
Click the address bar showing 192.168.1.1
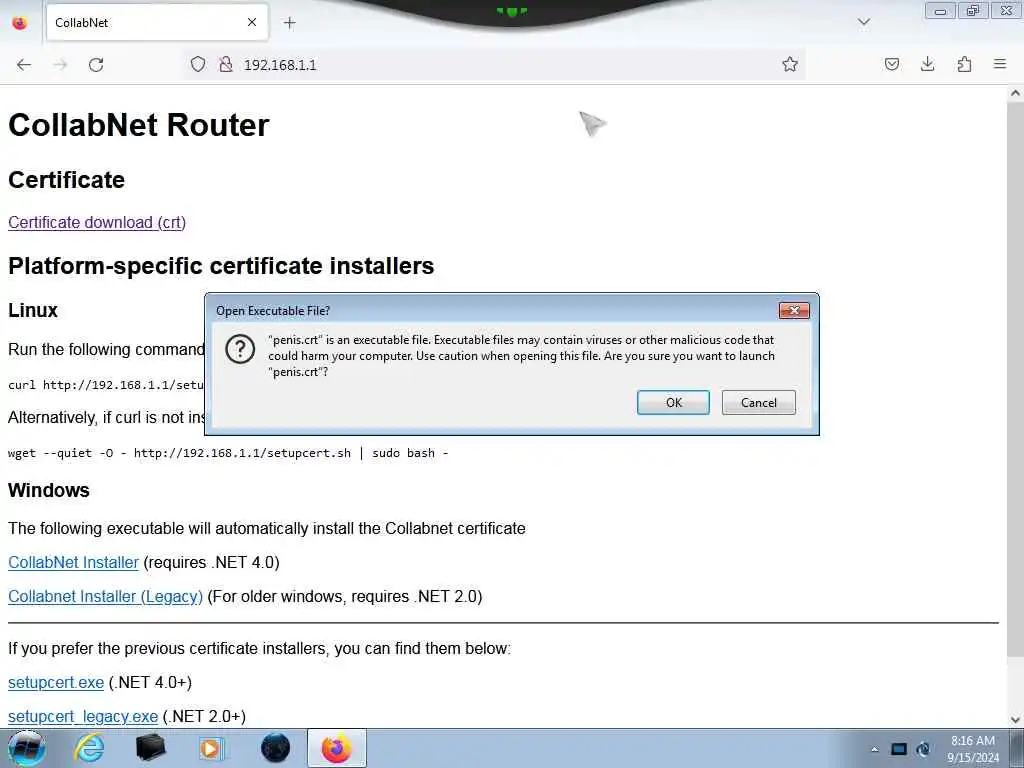coord(496,65)
